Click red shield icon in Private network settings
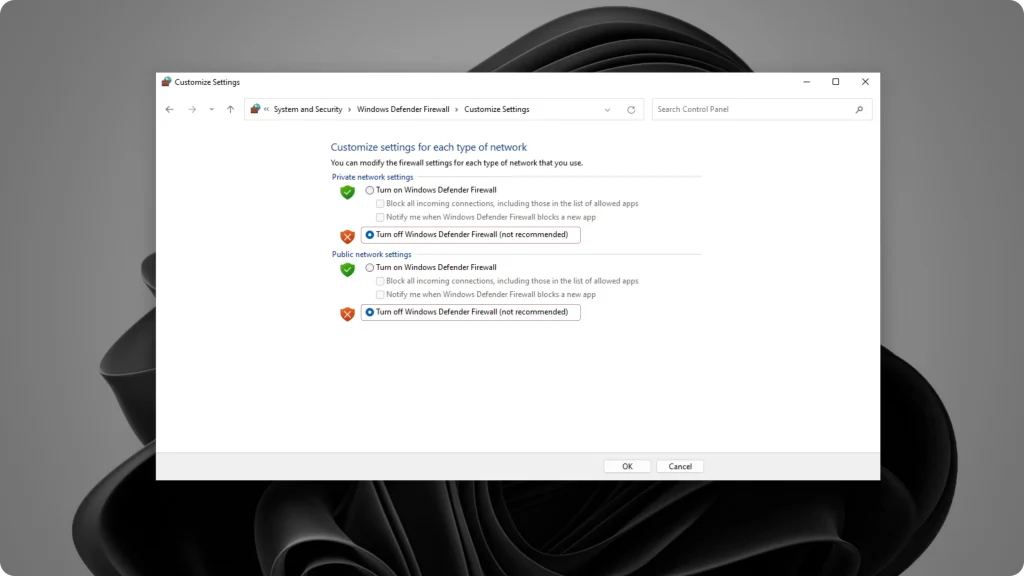This screenshot has width=1024, height=576. [x=347, y=236]
